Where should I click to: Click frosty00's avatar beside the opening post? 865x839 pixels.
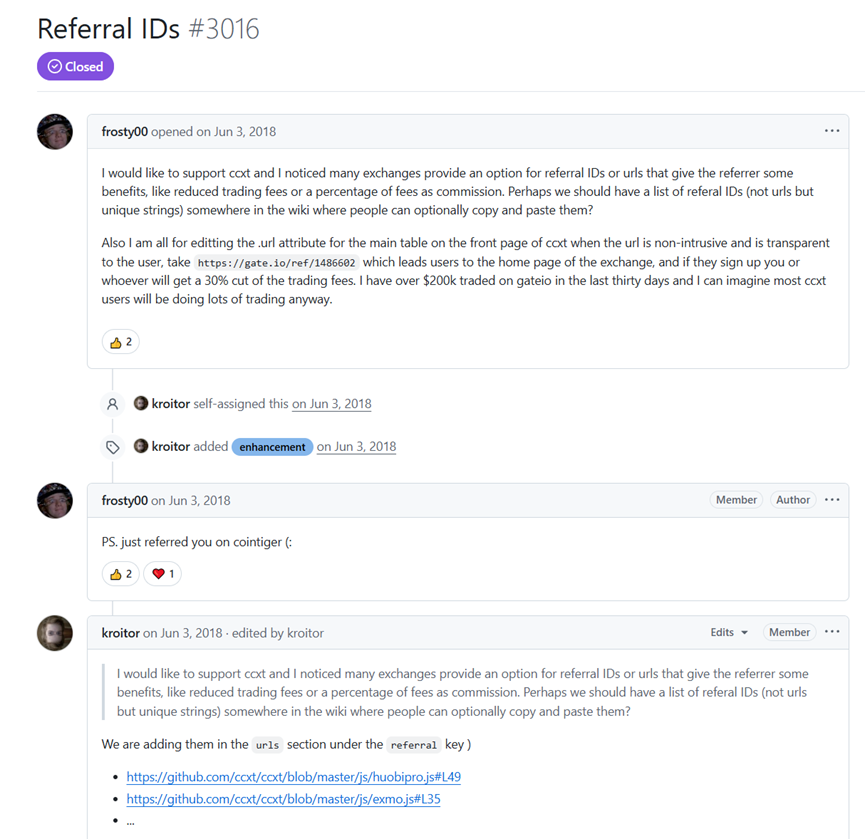point(55,132)
